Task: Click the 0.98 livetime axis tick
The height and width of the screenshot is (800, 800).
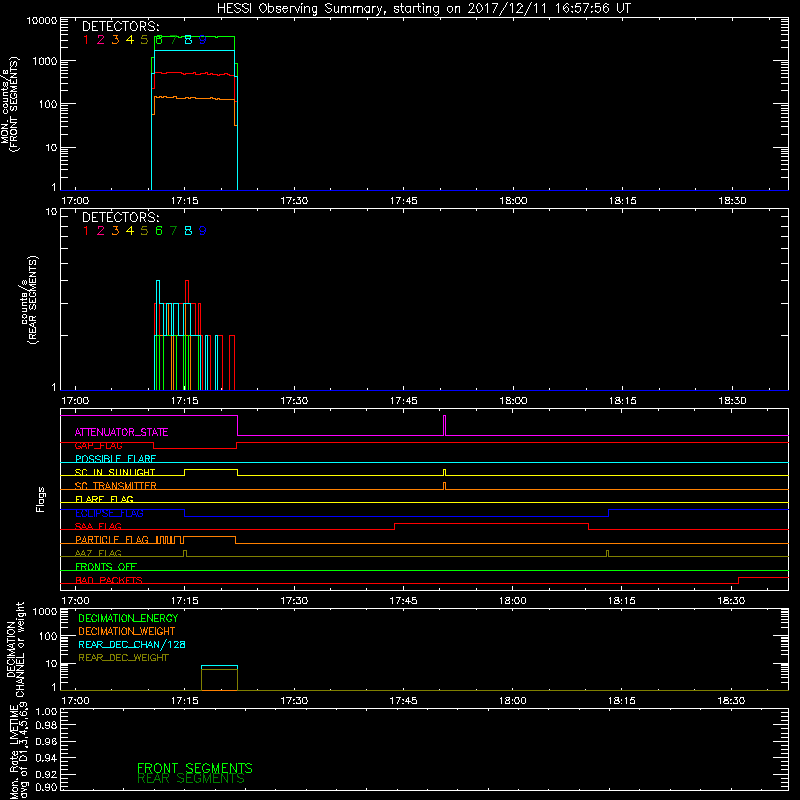Action: pos(46,725)
